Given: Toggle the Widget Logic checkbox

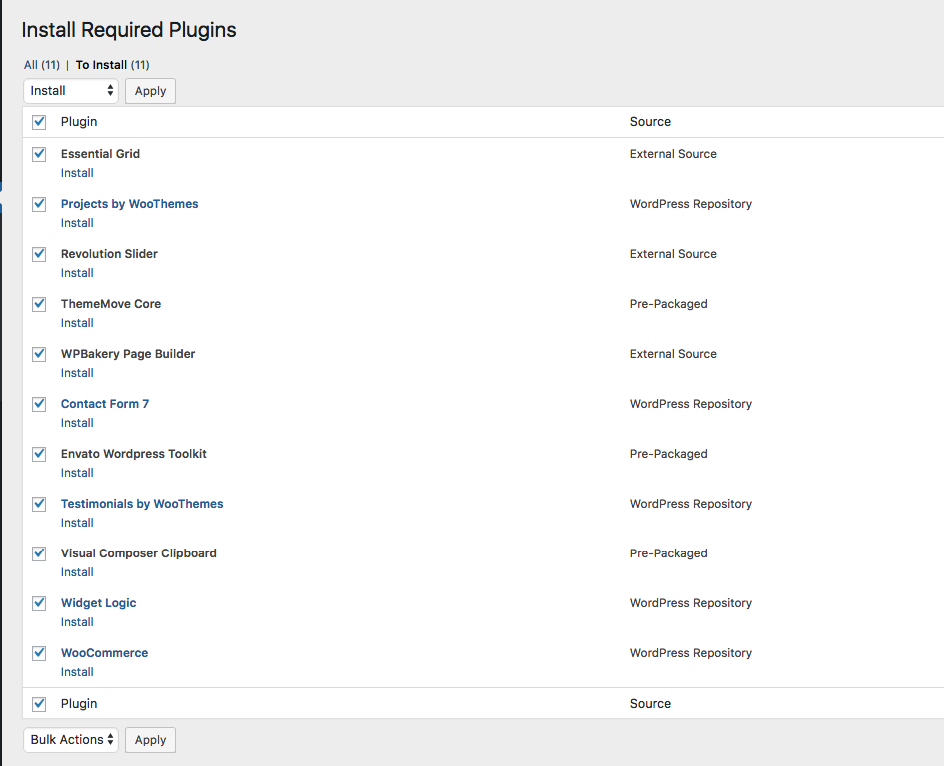Looking at the screenshot, I should (39, 603).
